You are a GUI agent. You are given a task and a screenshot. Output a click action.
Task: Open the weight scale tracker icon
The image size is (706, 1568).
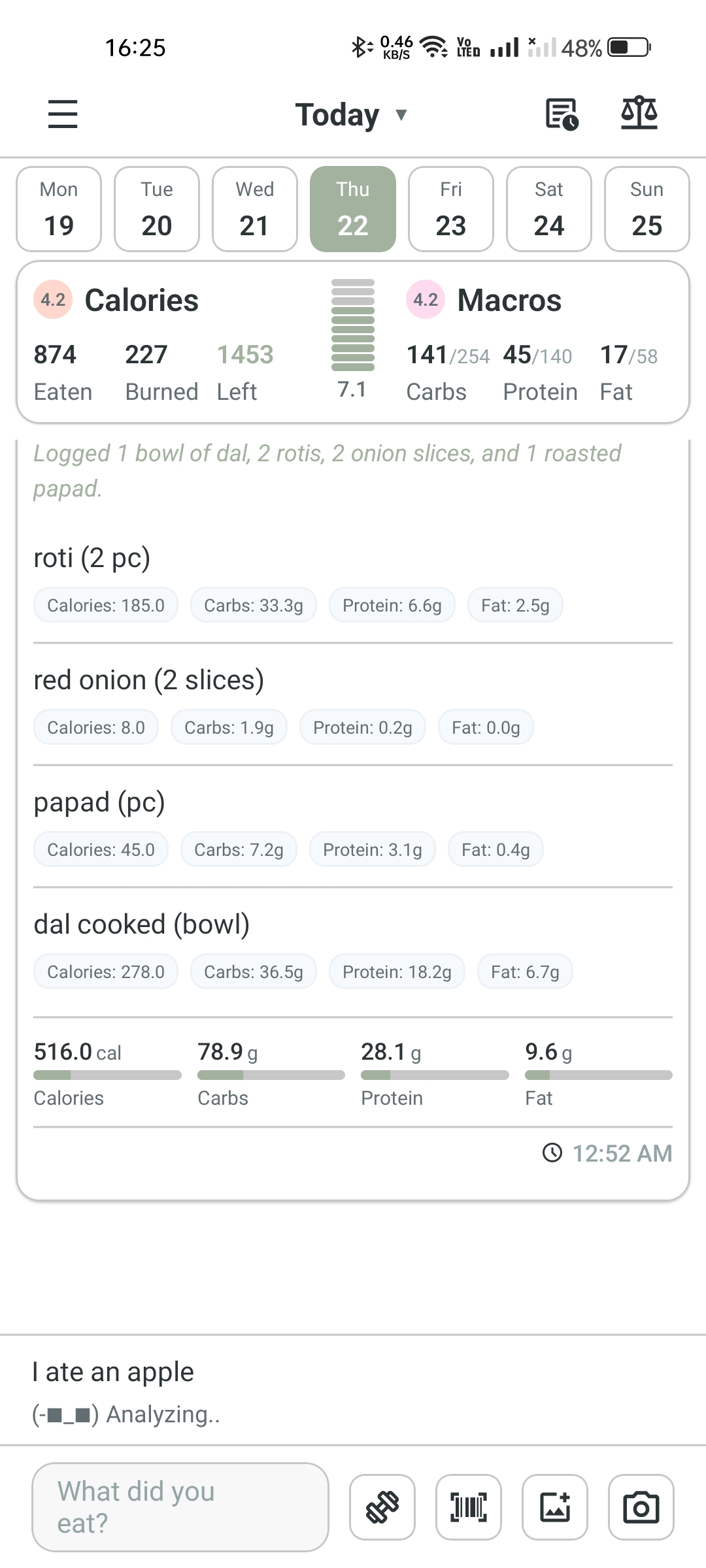coord(639,113)
